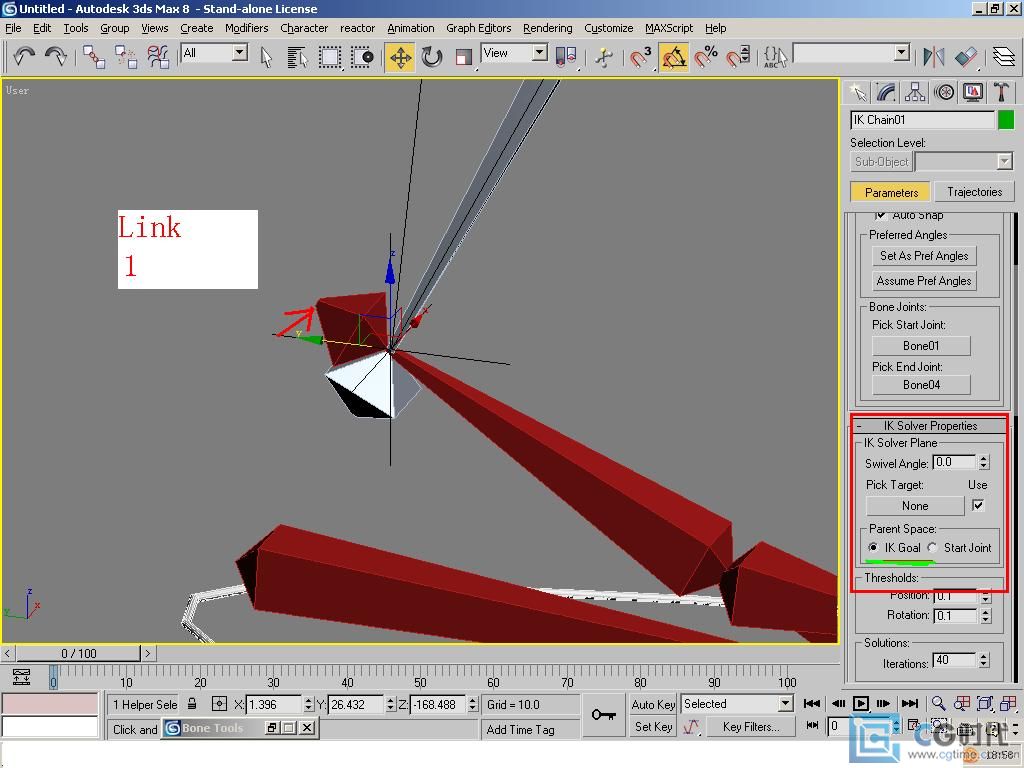Toggle Select and Manipulate tool
The height and width of the screenshot is (768, 1024).
[x=604, y=57]
